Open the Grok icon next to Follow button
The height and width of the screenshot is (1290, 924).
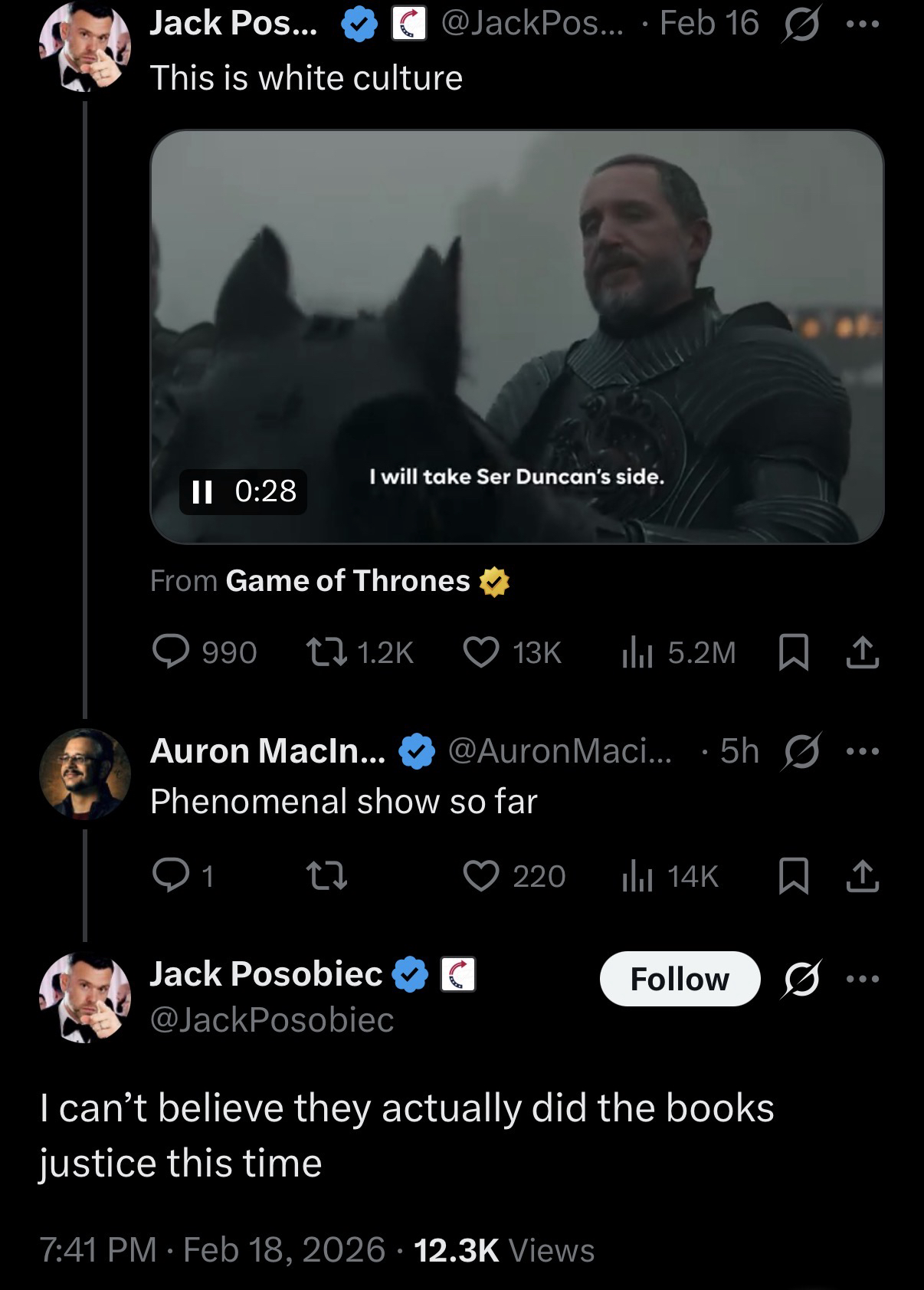(x=800, y=979)
